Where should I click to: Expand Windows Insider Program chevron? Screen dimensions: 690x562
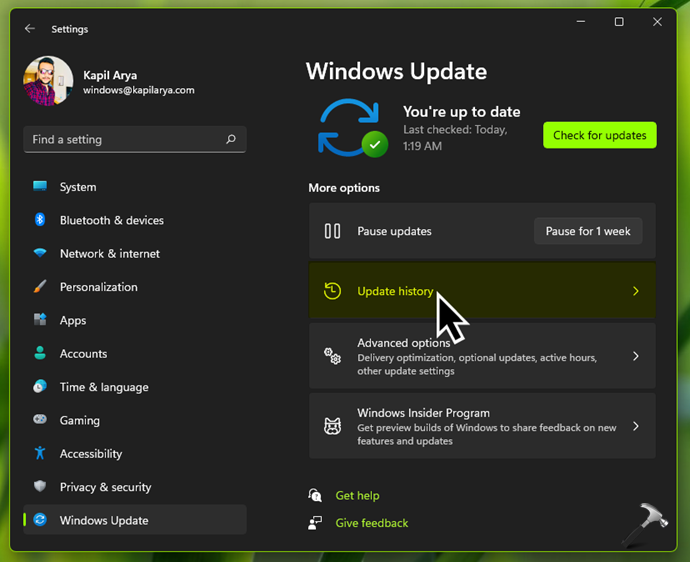click(x=635, y=426)
